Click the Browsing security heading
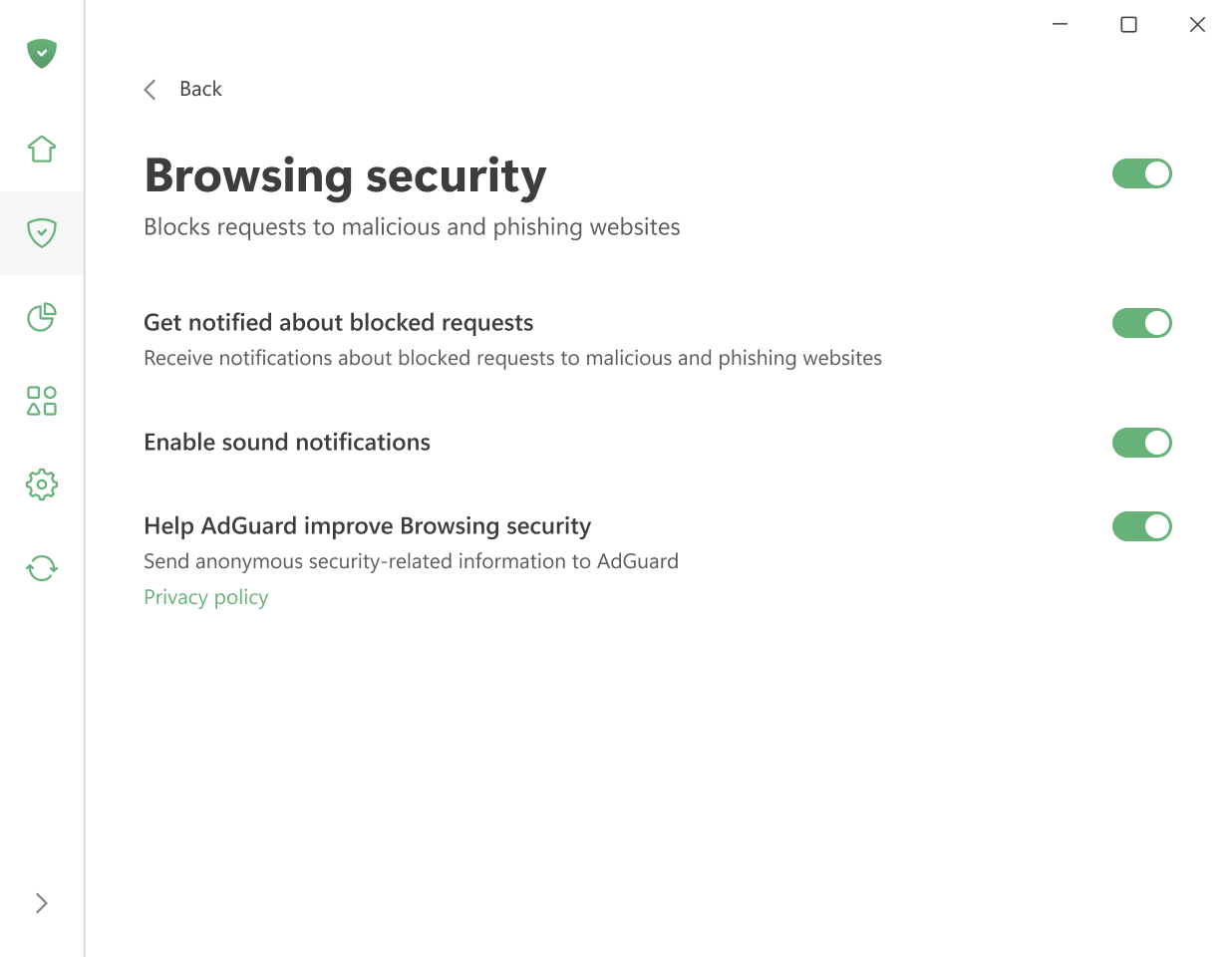Image resolution: width=1232 pixels, height=957 pixels. point(345,175)
